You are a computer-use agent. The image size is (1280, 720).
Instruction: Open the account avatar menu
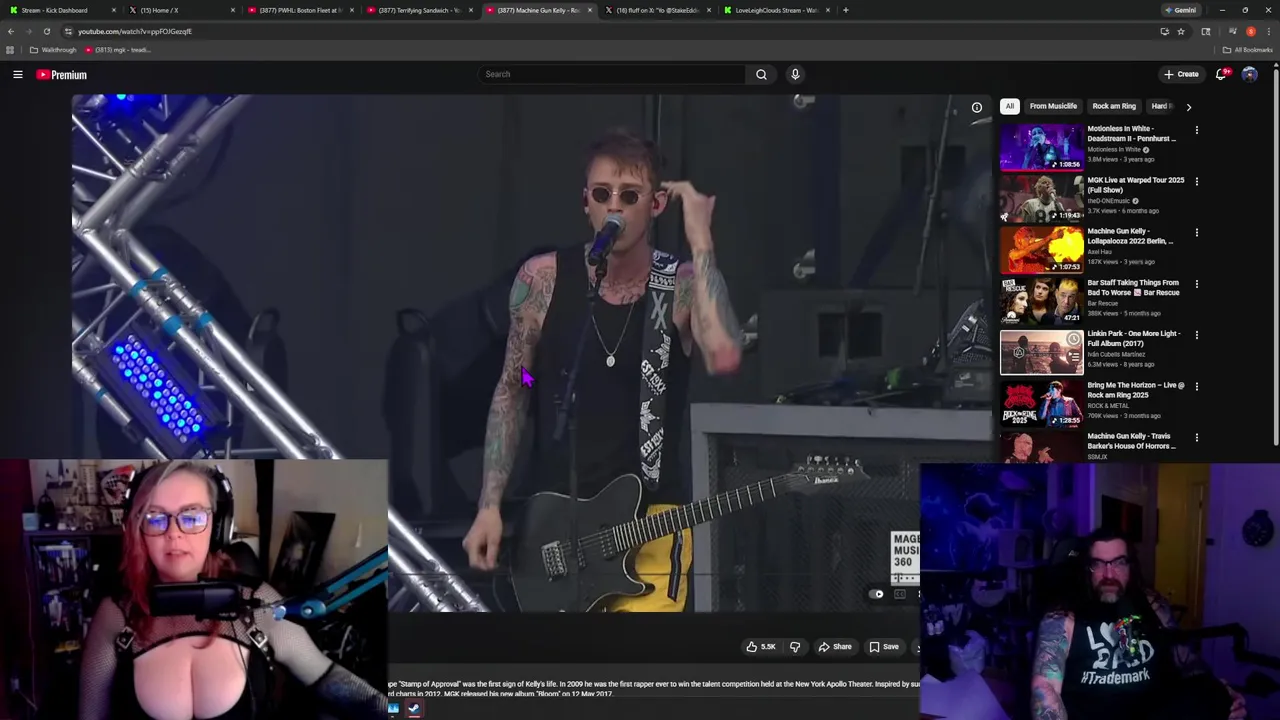[x=1249, y=74]
